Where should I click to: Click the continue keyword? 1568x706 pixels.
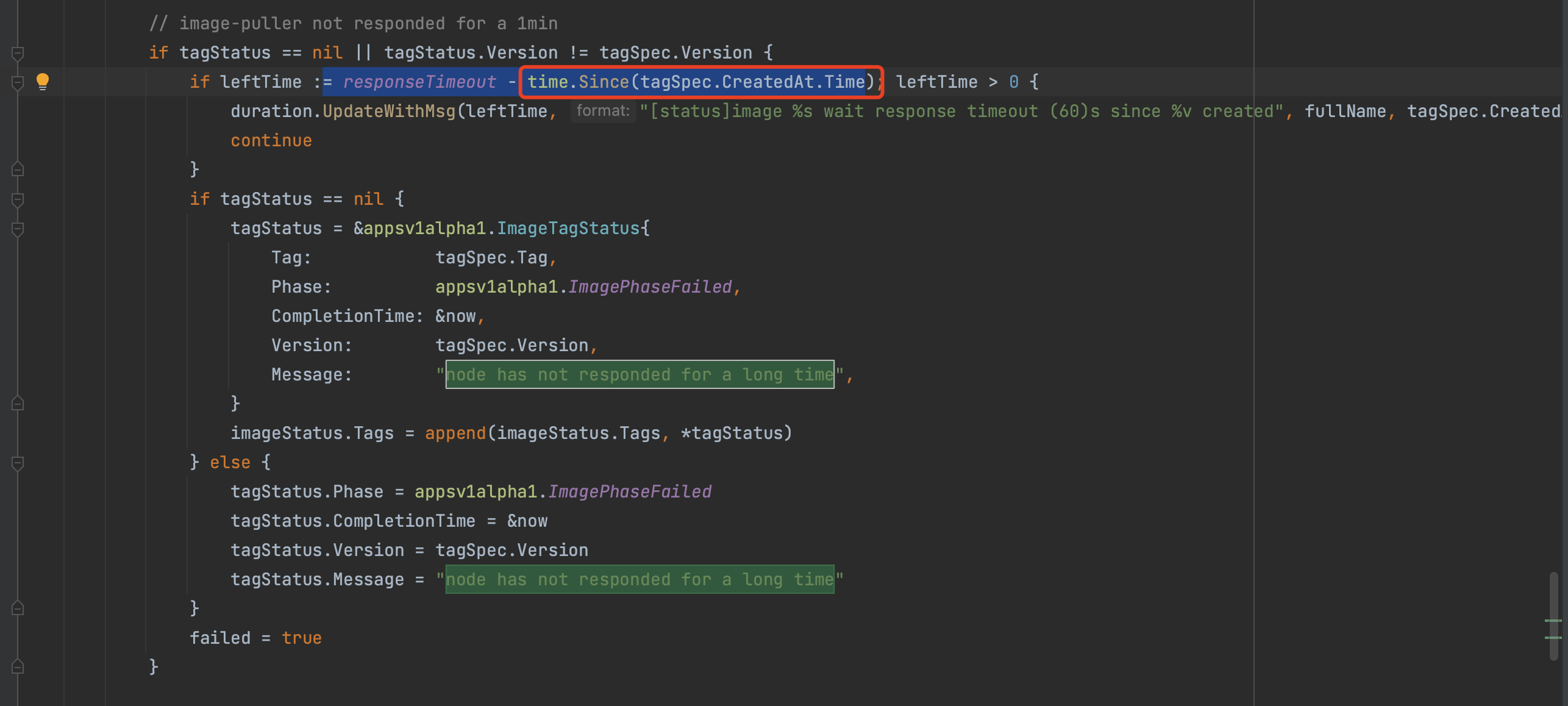click(271, 140)
